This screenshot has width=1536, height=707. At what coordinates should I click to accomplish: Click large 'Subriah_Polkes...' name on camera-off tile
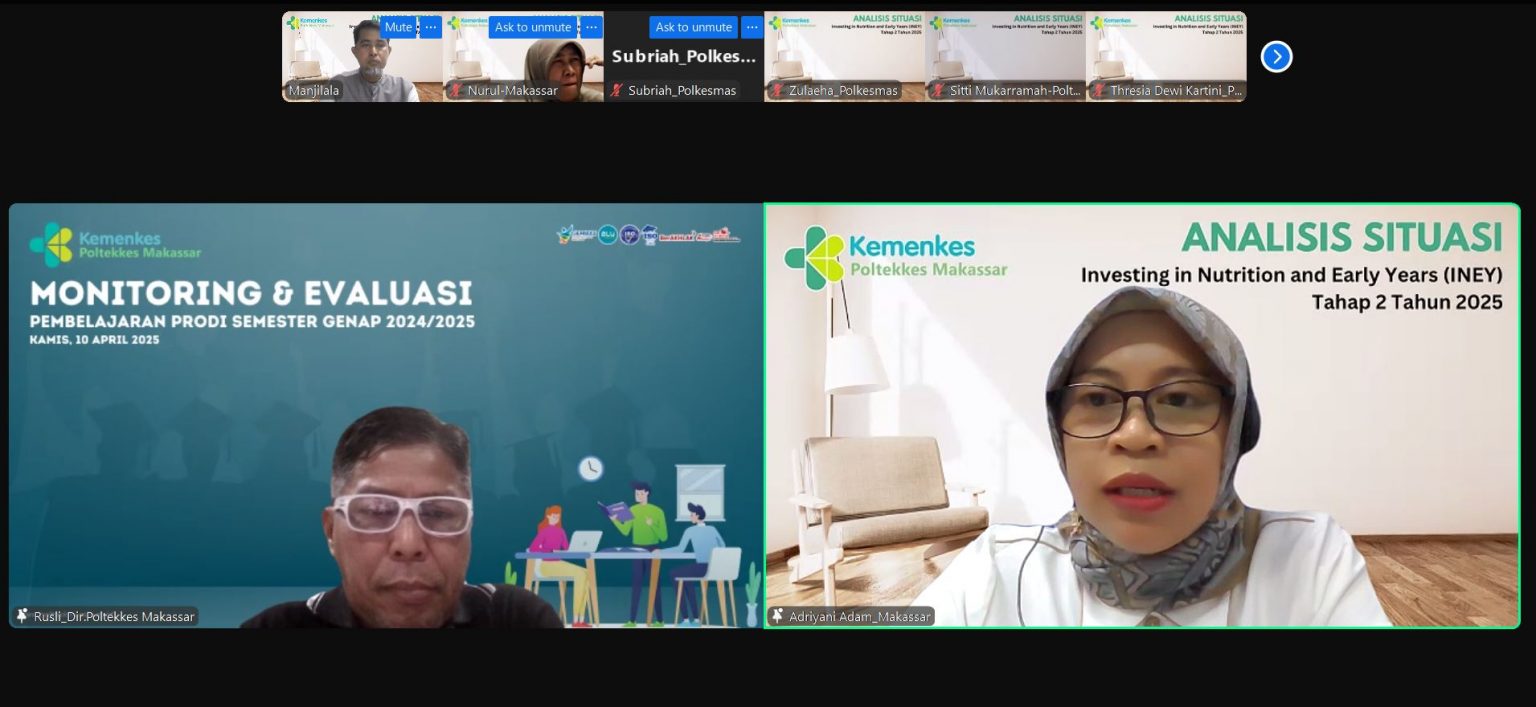coord(684,57)
